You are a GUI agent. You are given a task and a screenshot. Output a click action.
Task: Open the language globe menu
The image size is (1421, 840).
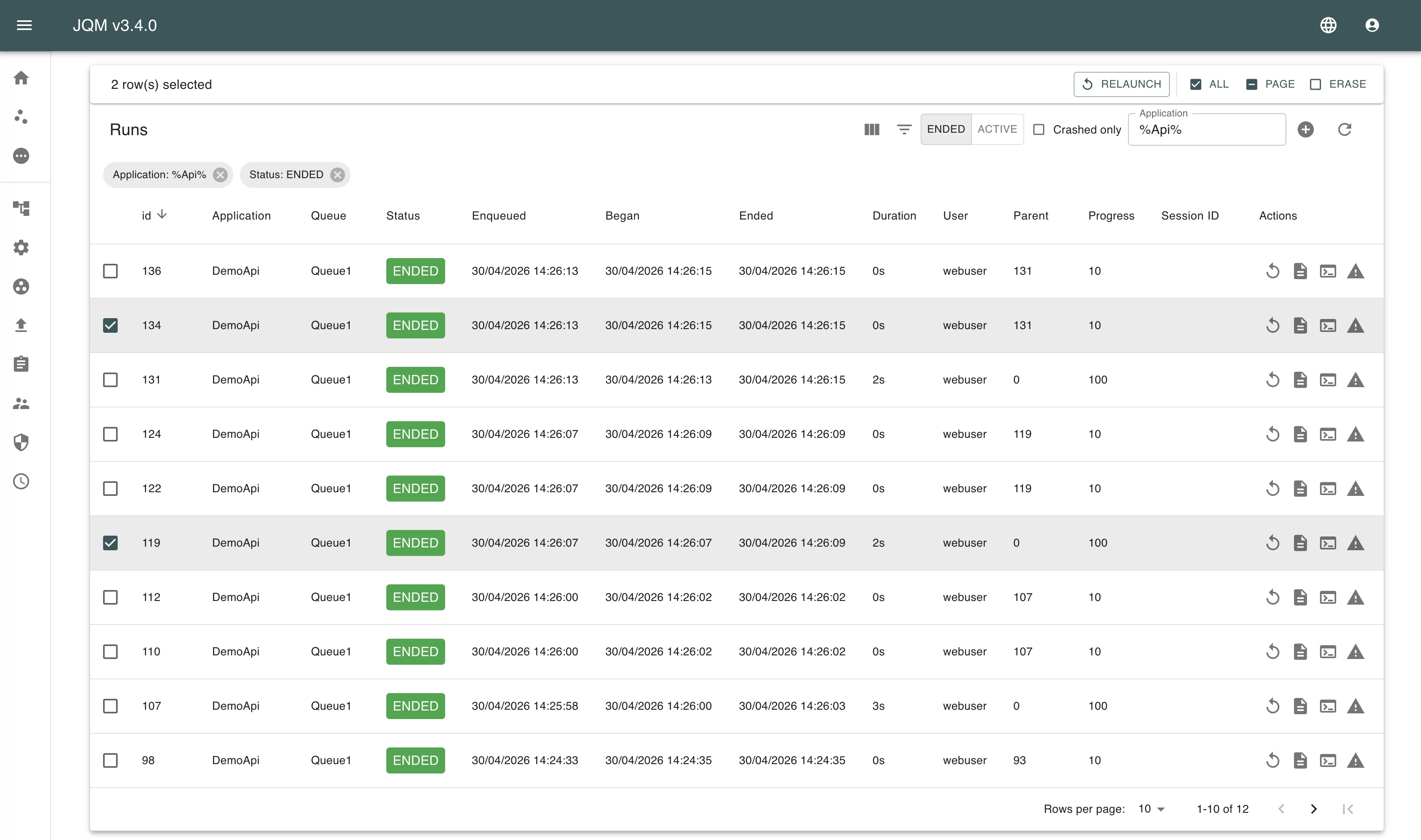pyautogui.click(x=1328, y=25)
